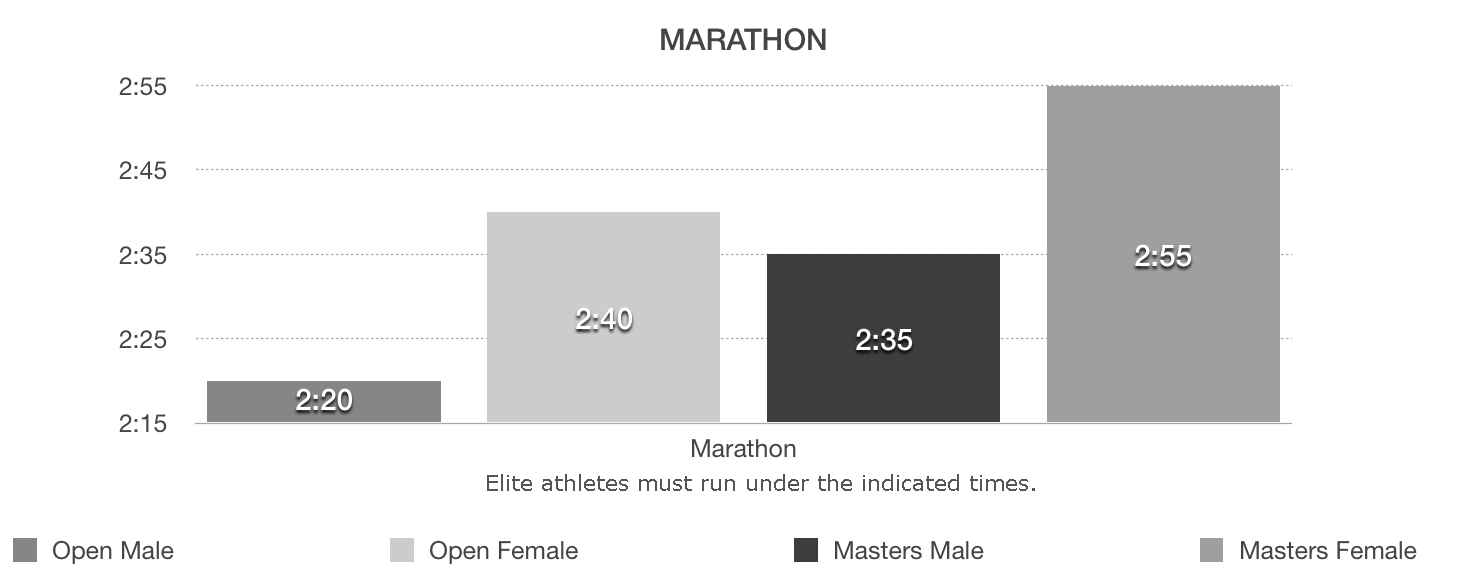Select the Masters Male legend color swatch
1460x580 pixels.
805,550
